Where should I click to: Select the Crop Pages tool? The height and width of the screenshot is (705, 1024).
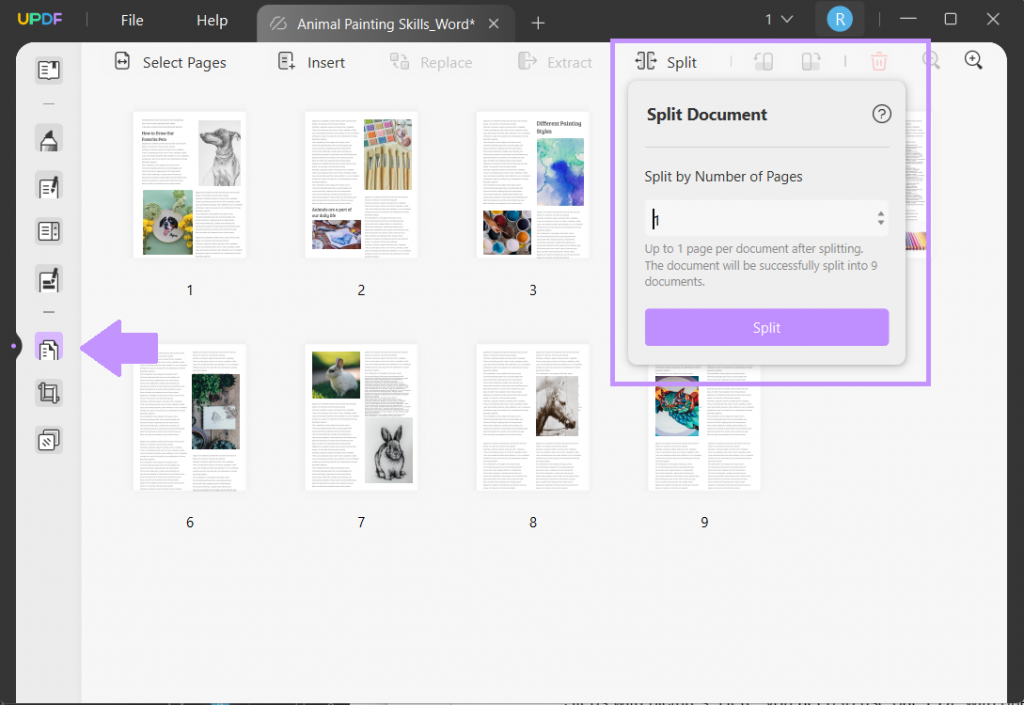point(48,392)
